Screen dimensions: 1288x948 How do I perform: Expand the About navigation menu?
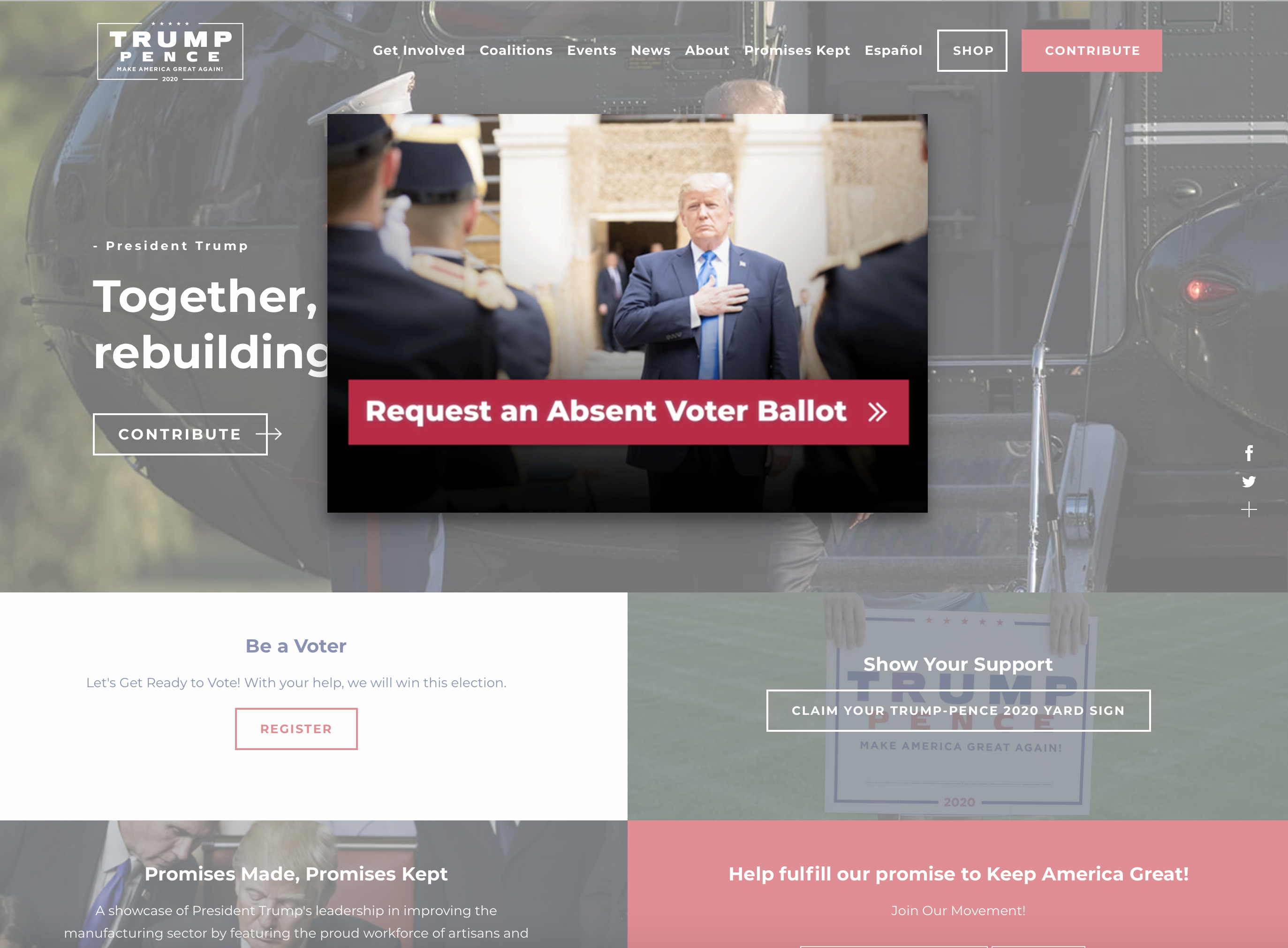tap(707, 50)
